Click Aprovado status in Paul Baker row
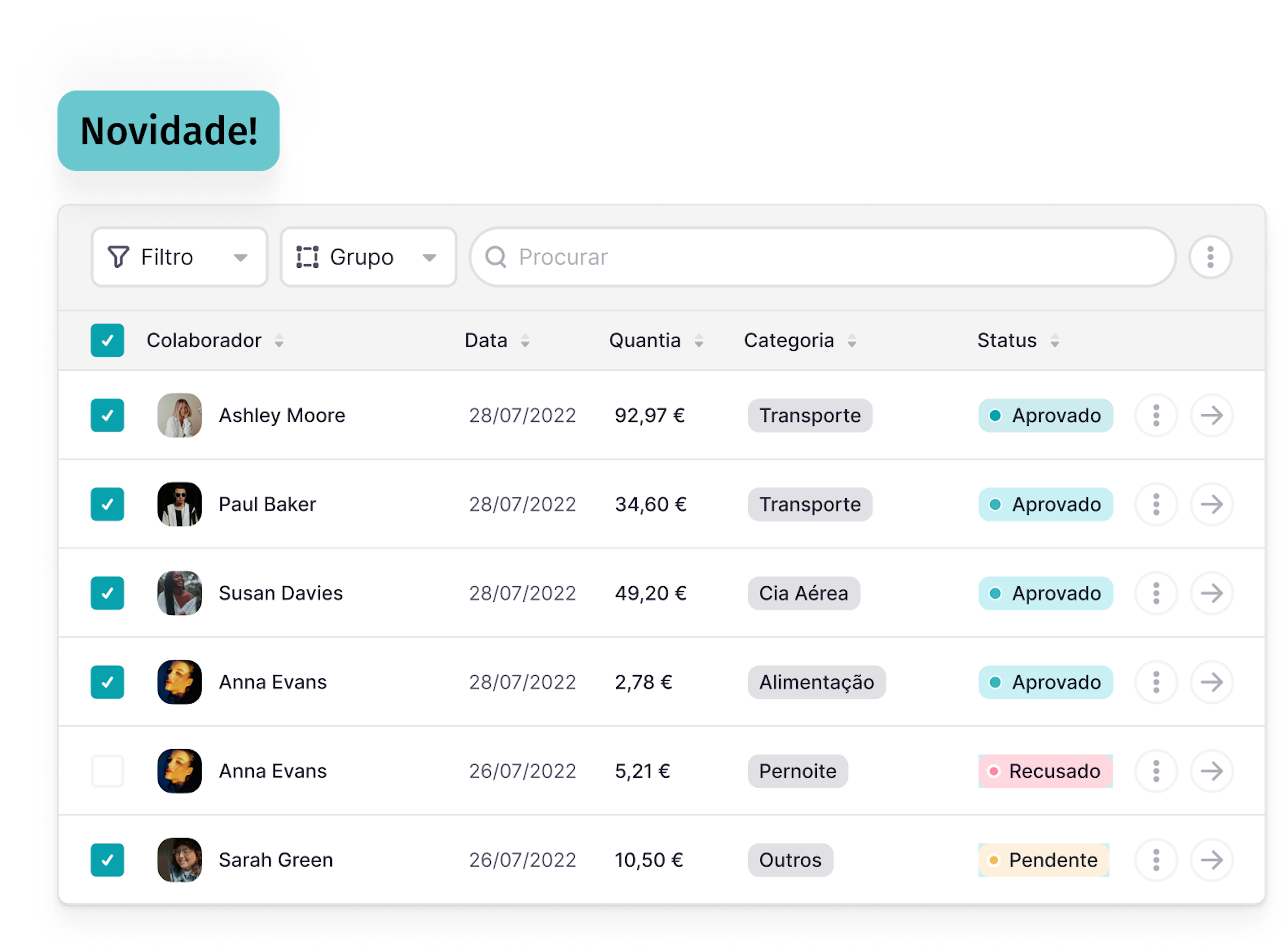This screenshot has width=1288, height=946. click(1045, 504)
